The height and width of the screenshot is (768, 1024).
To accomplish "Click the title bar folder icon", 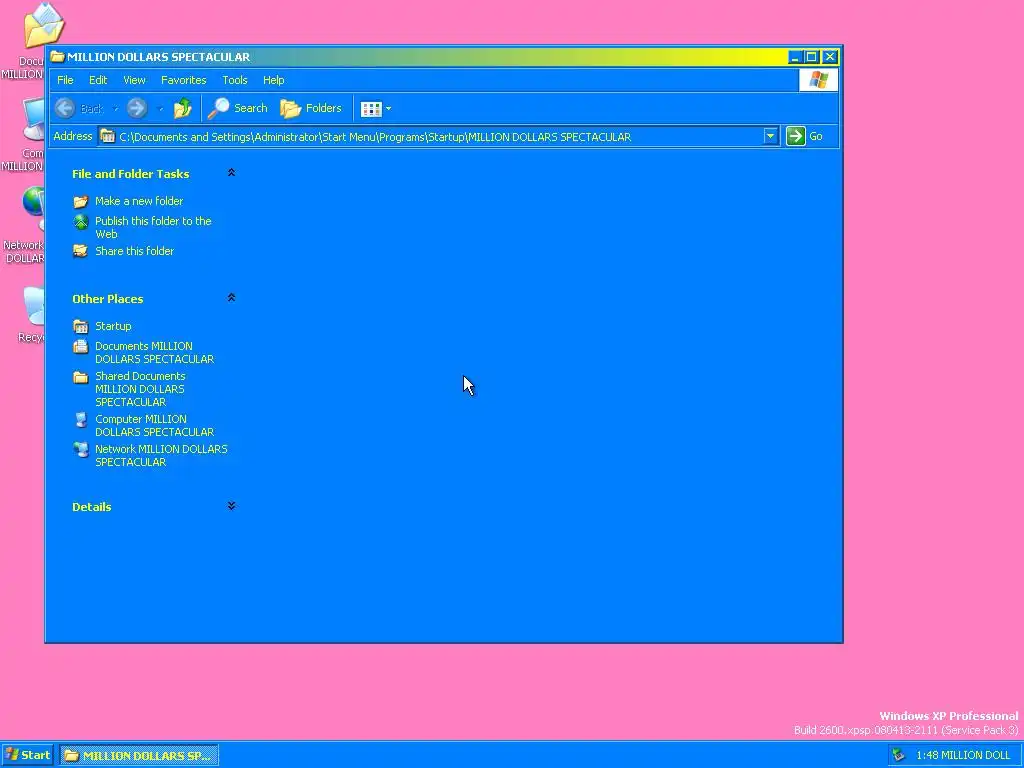I will pos(57,57).
